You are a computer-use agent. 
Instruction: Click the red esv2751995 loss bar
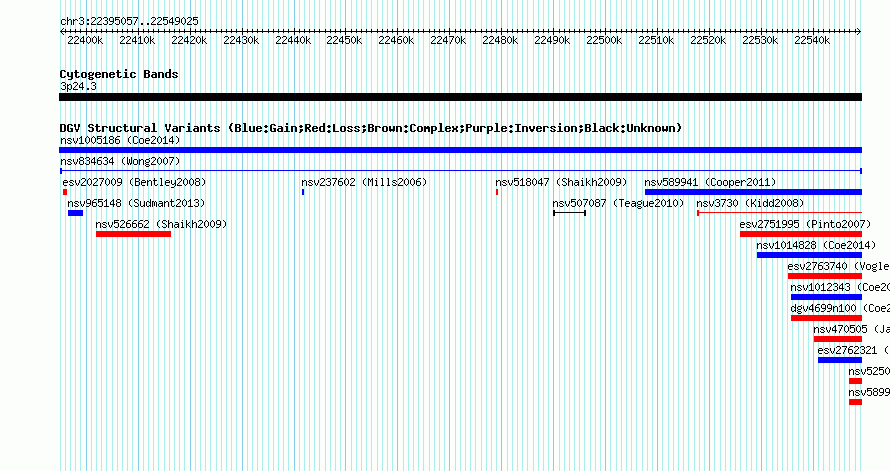[x=801, y=234]
